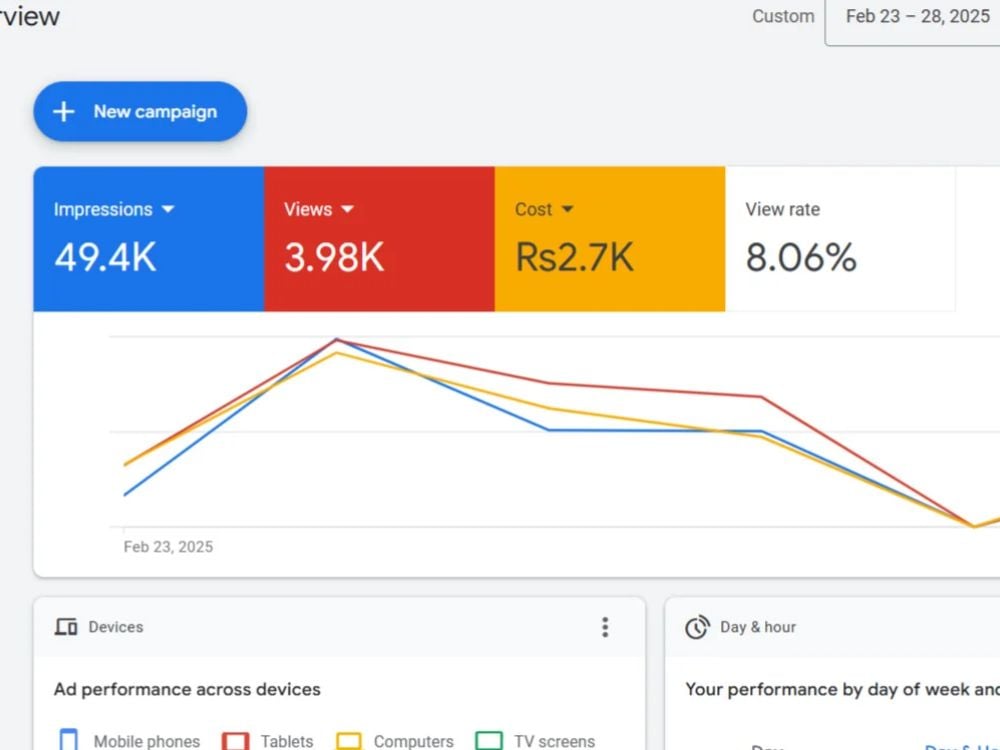Viewport: 1000px width, 750px height.
Task: Click the Day & hour clock icon
Action: pyautogui.click(x=697, y=627)
